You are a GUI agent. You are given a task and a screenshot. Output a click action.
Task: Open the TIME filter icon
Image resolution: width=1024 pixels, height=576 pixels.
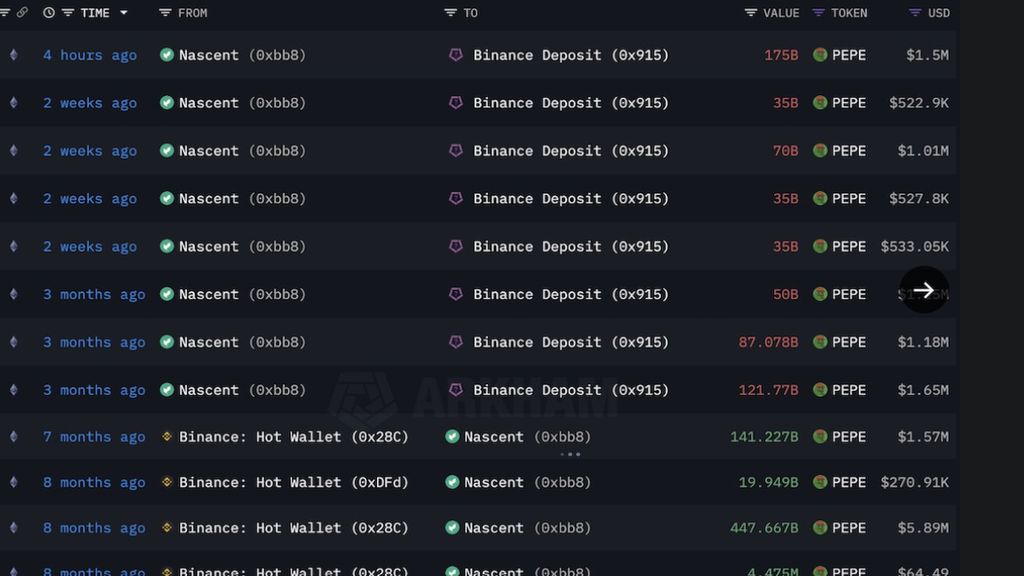[x=67, y=12]
